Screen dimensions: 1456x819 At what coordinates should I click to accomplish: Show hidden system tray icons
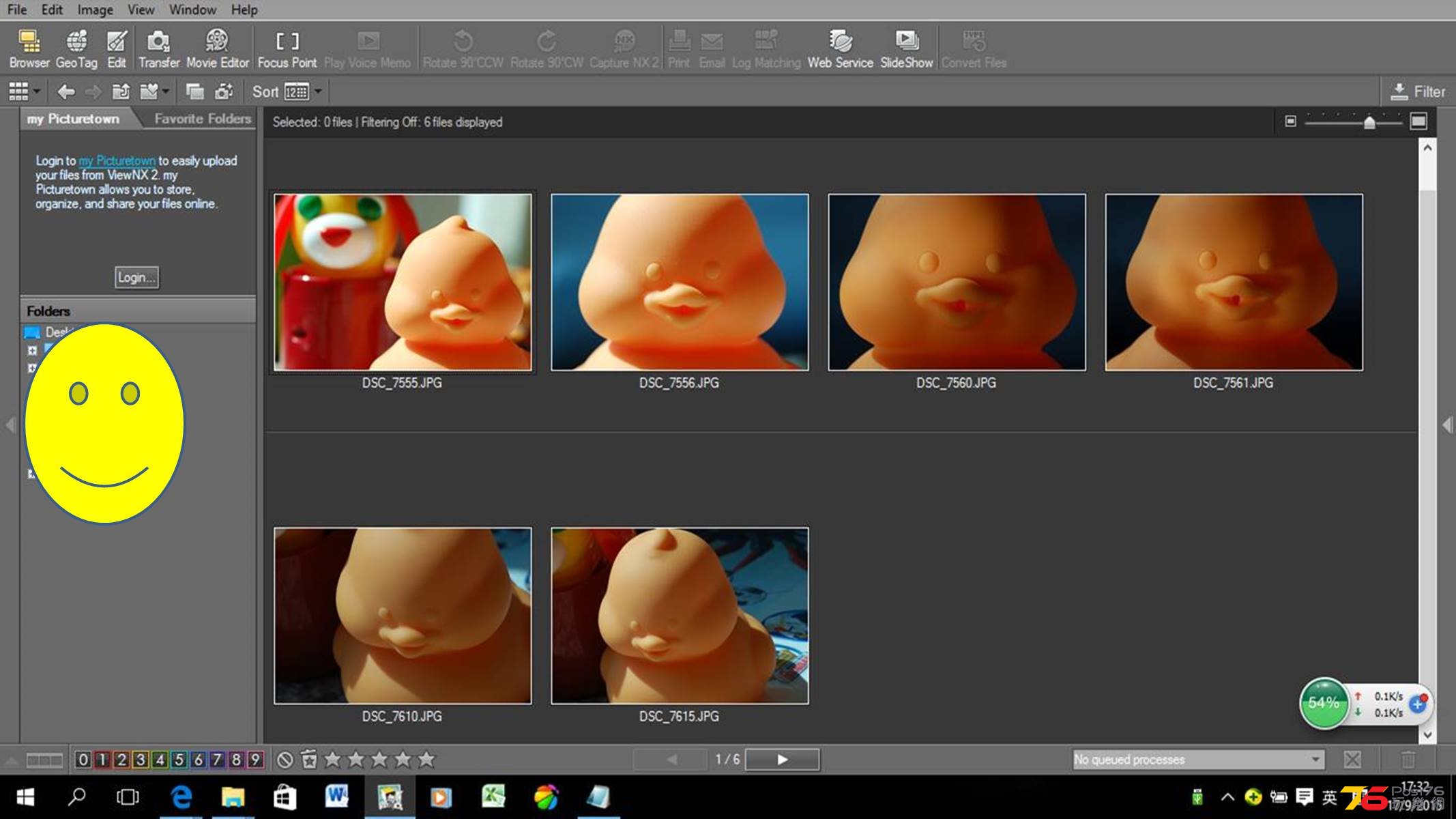1227,796
